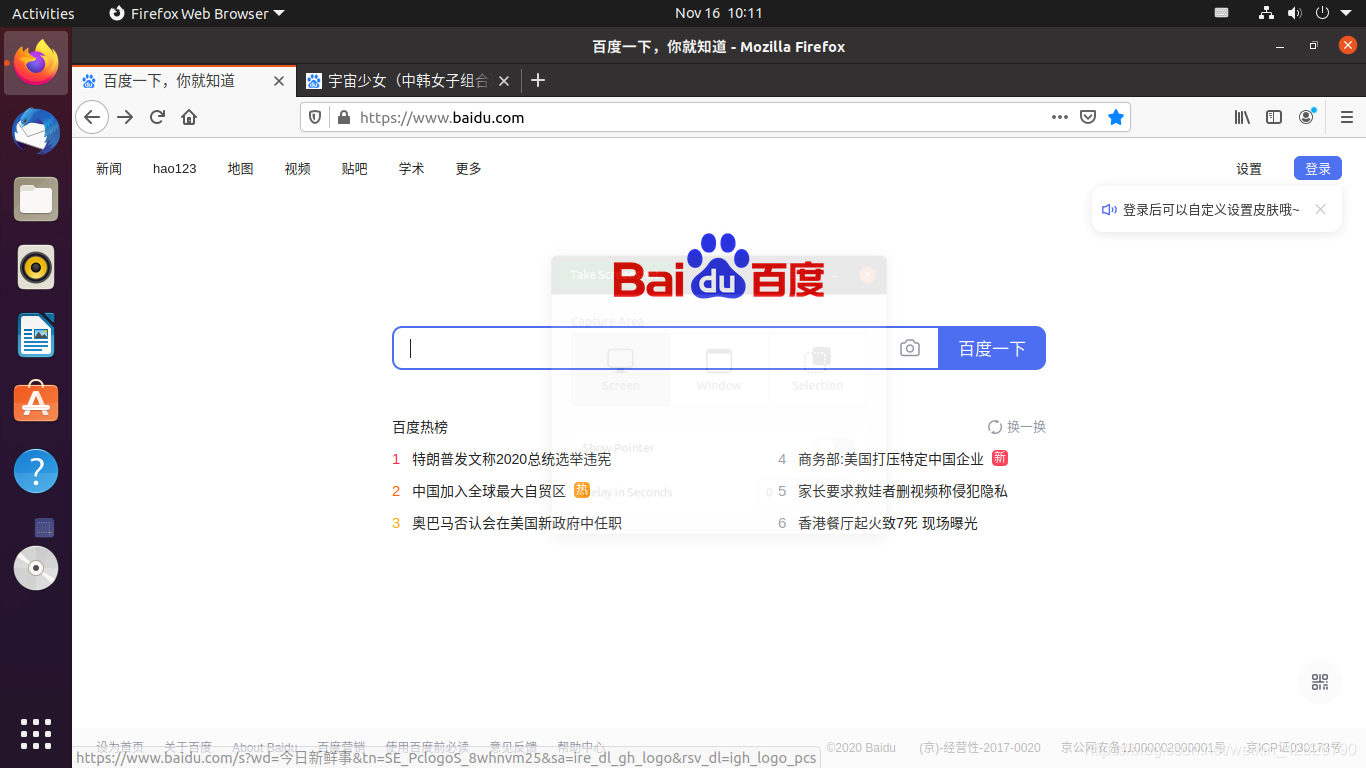Toggle the bookmark star

tap(1116, 117)
